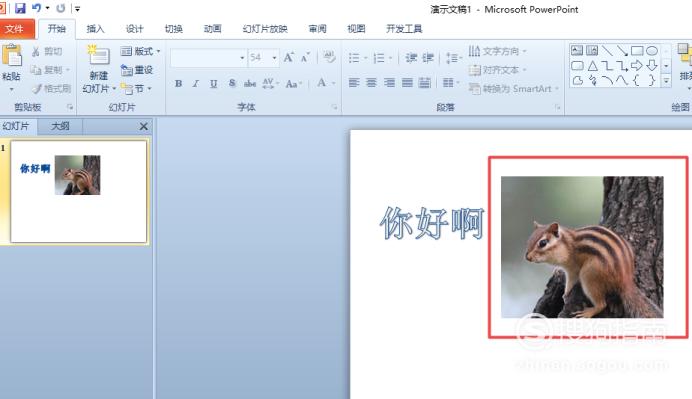
Task: Click the 重设 reset button
Action: (x=137, y=70)
